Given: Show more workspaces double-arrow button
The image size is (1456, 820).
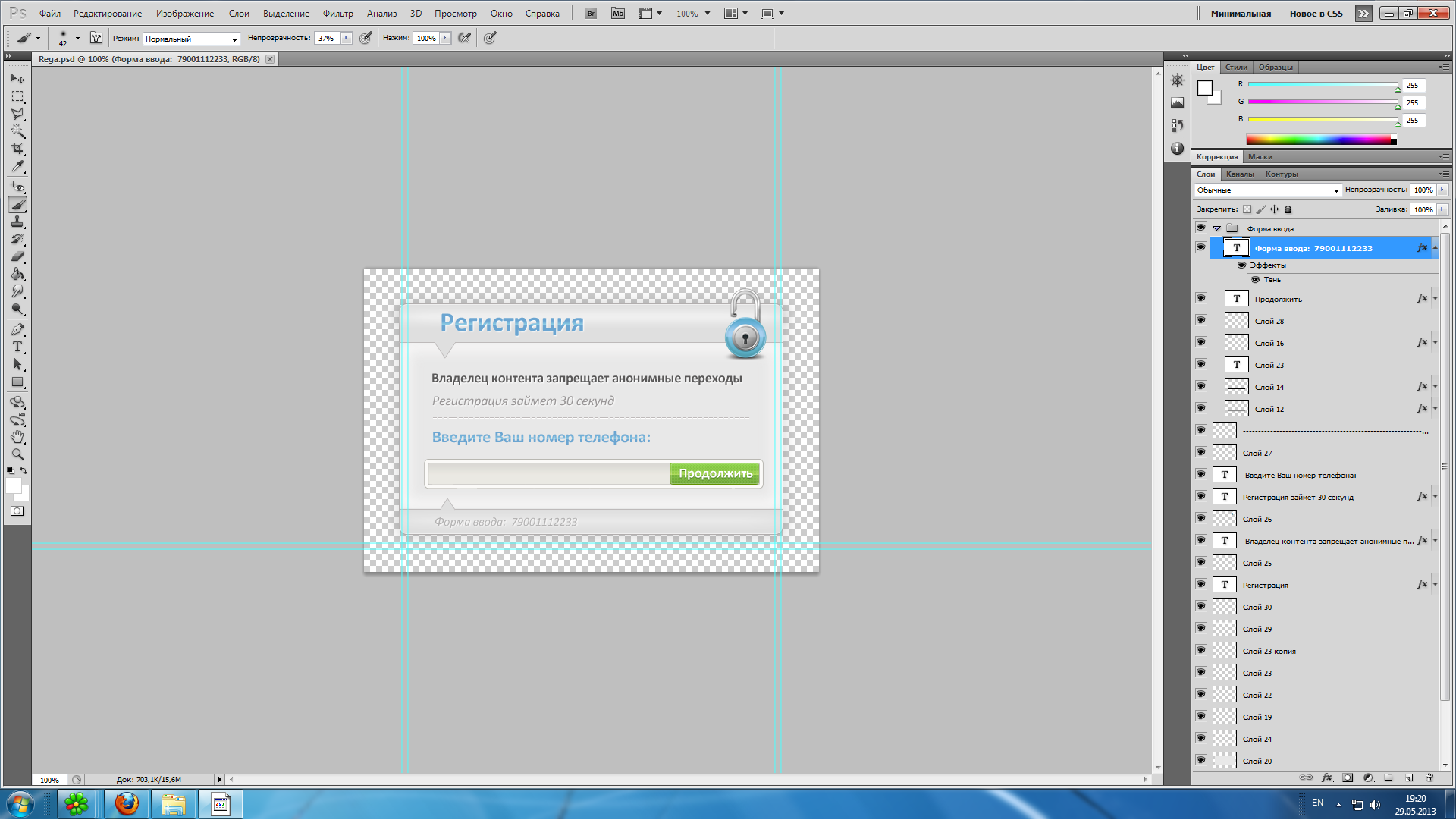Looking at the screenshot, I should [1363, 14].
